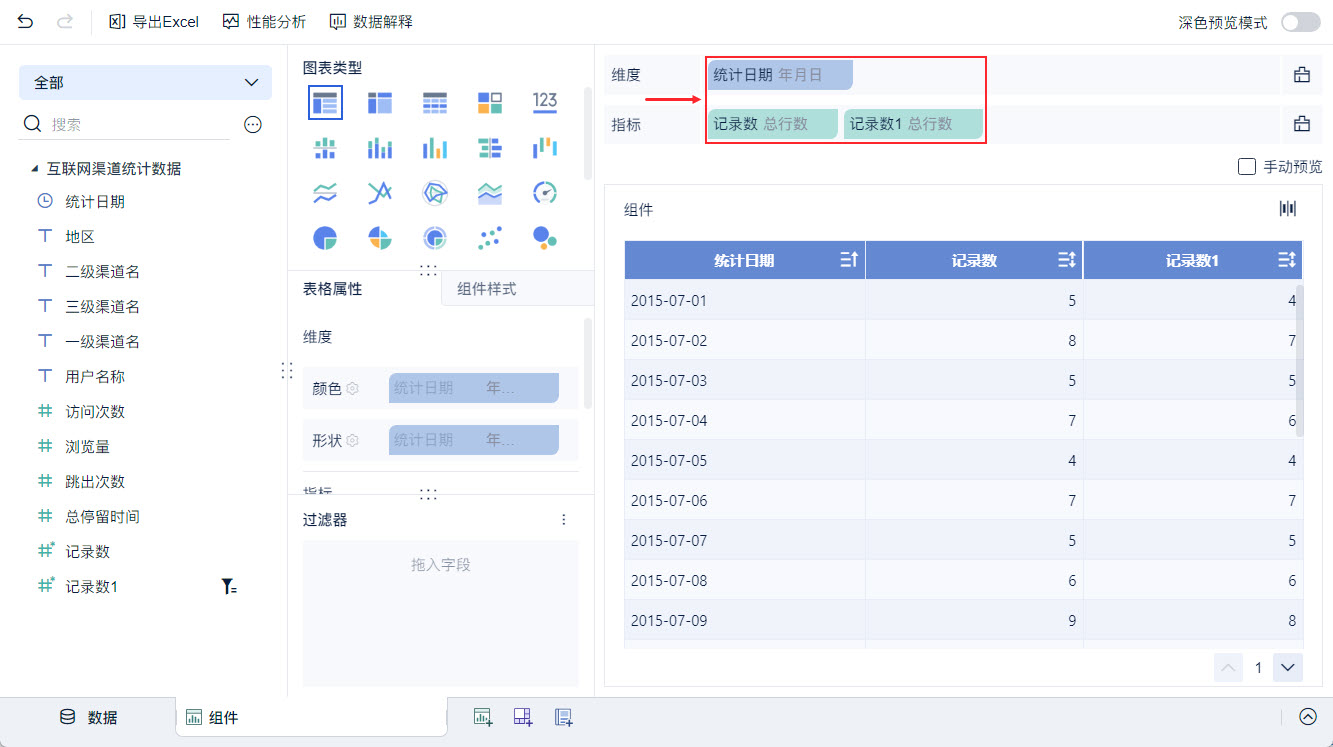
Task: Click the filter icon next to 记录数1
Action: 229,587
